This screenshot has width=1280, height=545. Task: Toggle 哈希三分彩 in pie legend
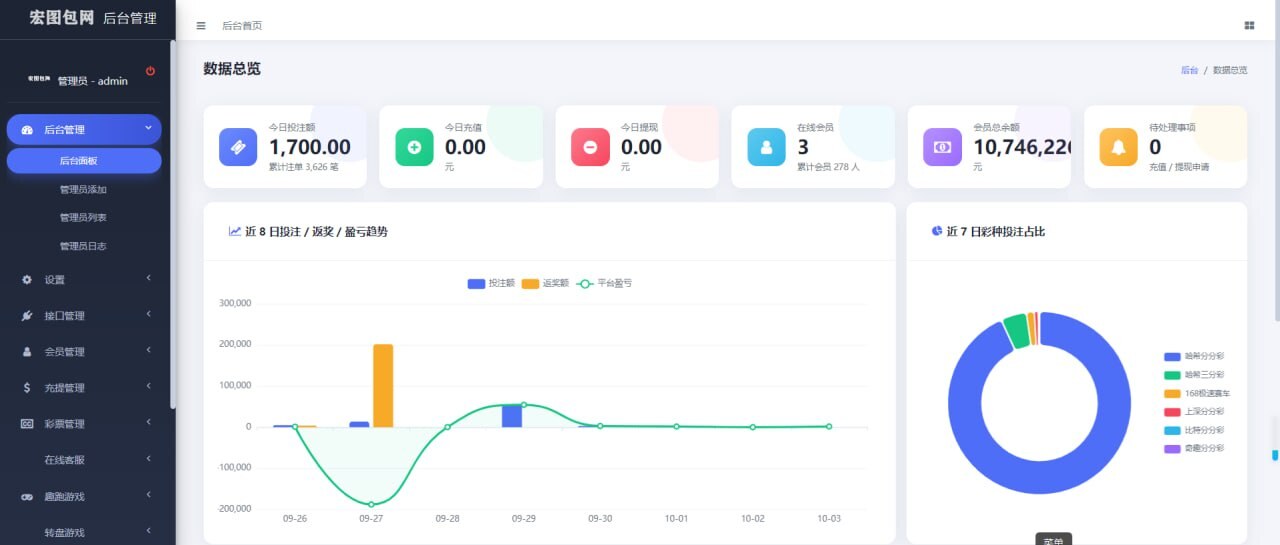[1194, 375]
